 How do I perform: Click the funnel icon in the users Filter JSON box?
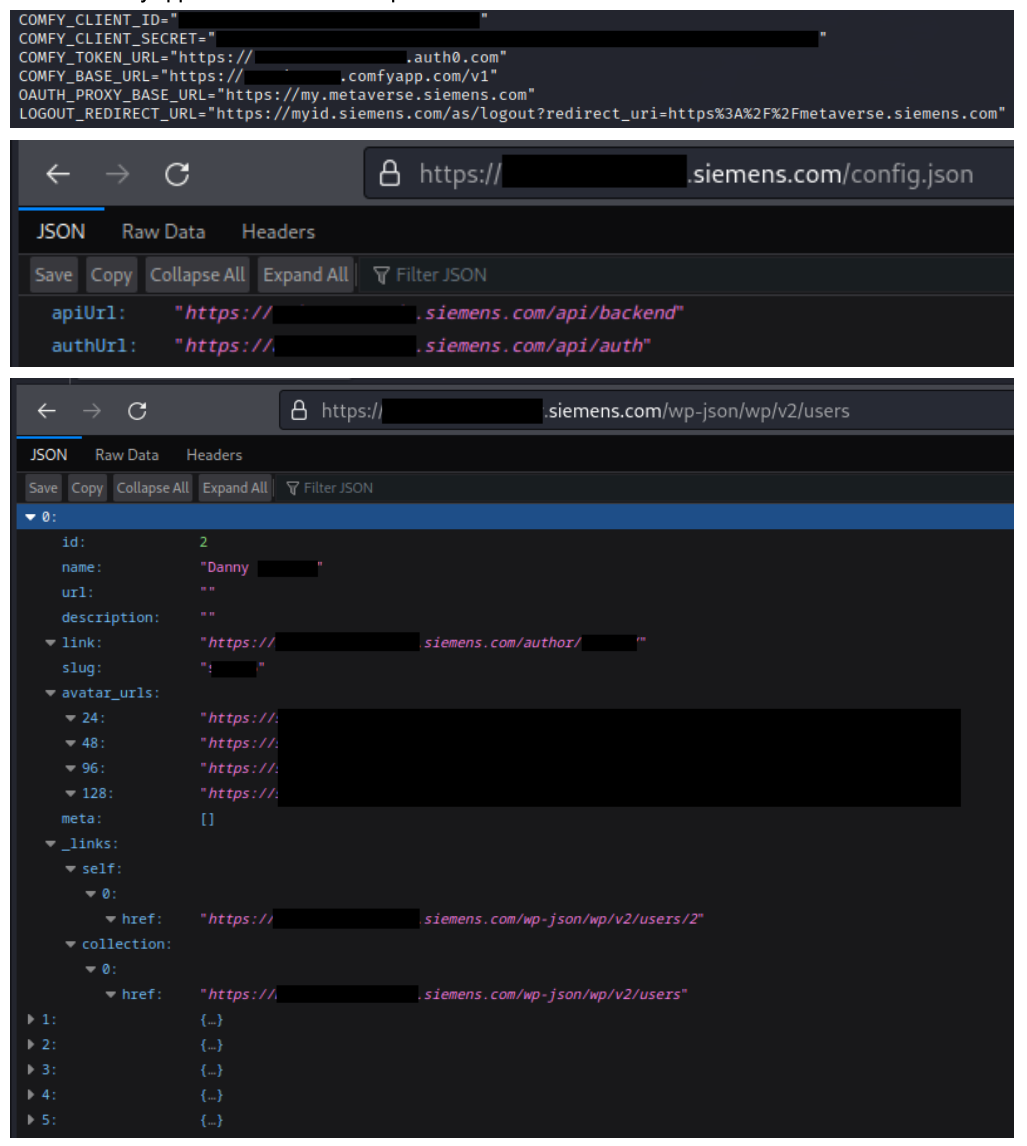[x=293, y=488]
